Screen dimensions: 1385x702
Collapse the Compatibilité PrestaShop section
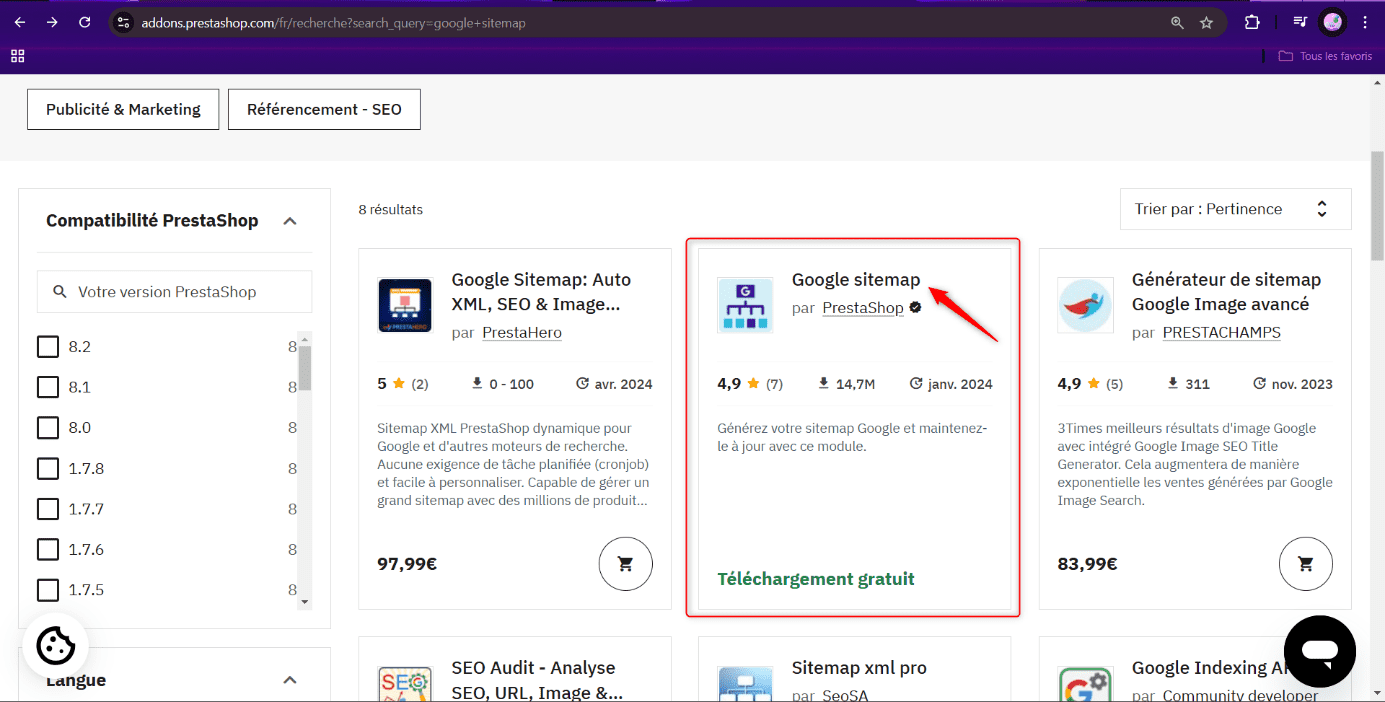pyautogui.click(x=290, y=221)
